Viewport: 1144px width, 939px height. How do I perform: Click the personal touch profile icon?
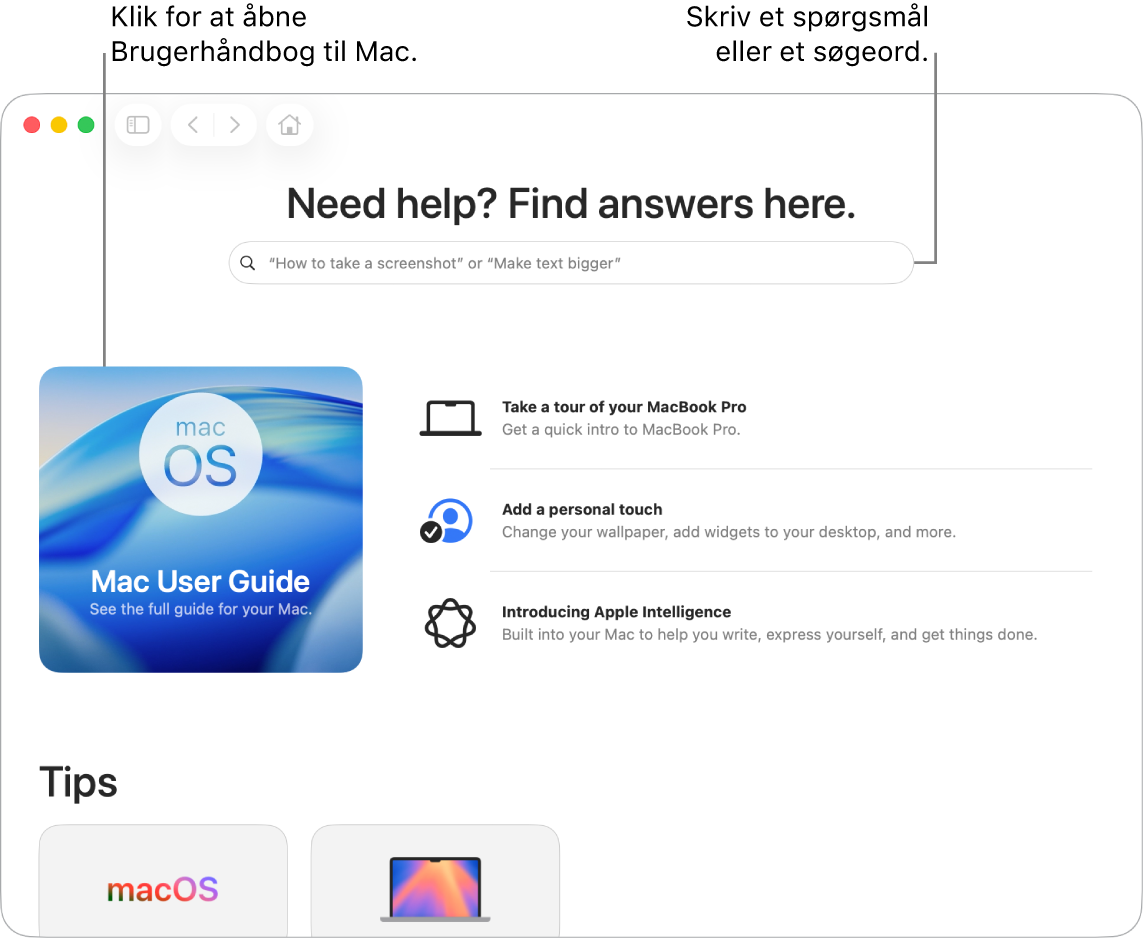click(447, 521)
